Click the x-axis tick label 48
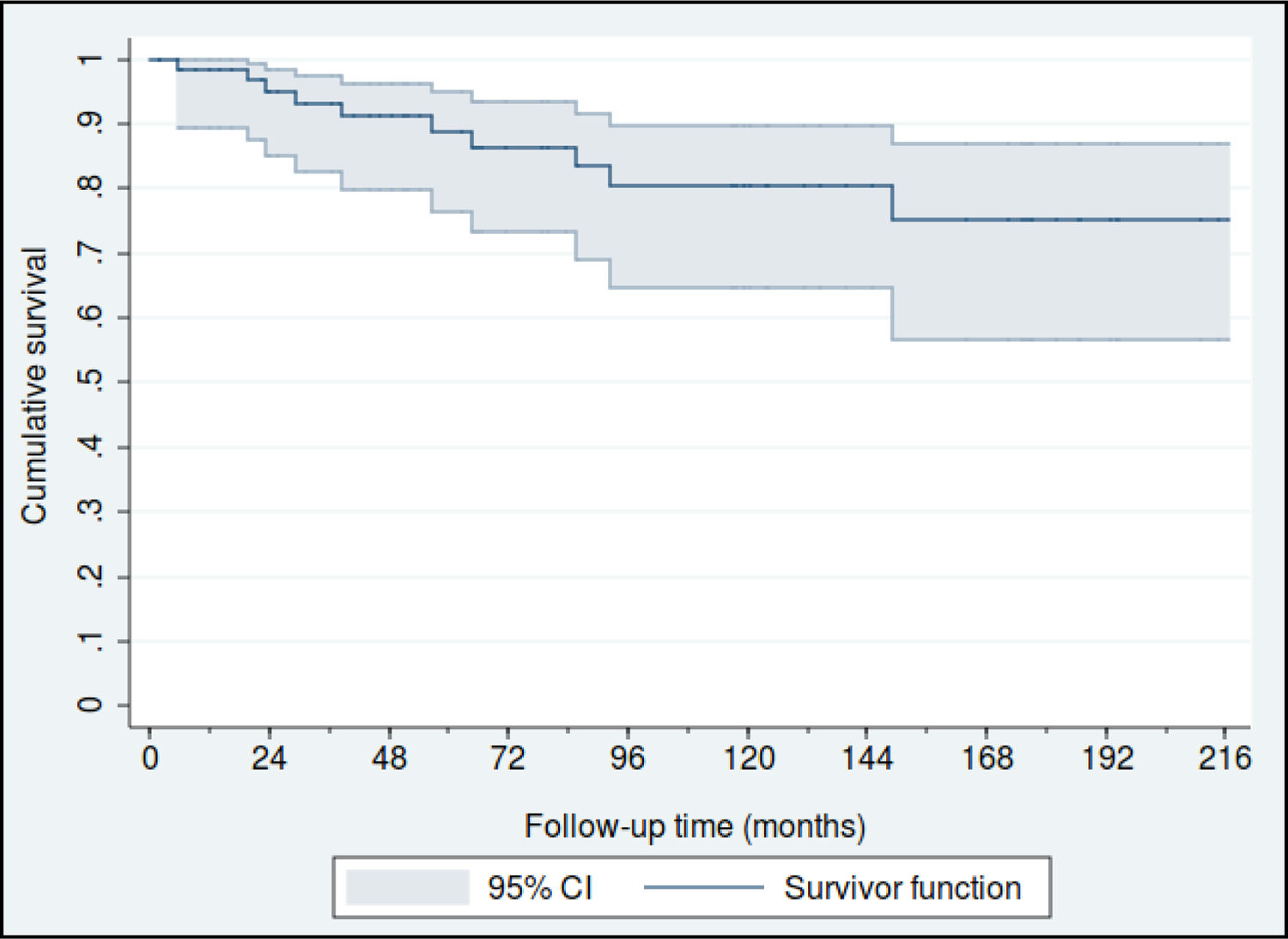 [389, 759]
